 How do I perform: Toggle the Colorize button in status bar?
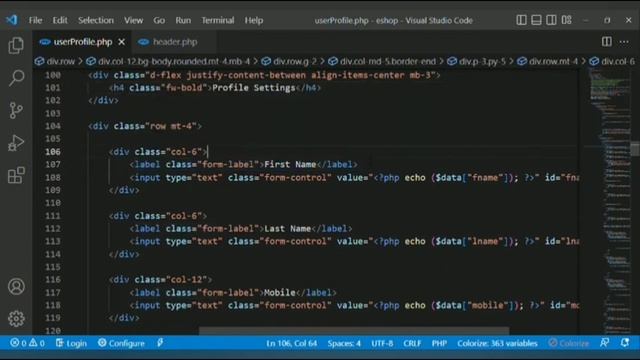[569, 343]
